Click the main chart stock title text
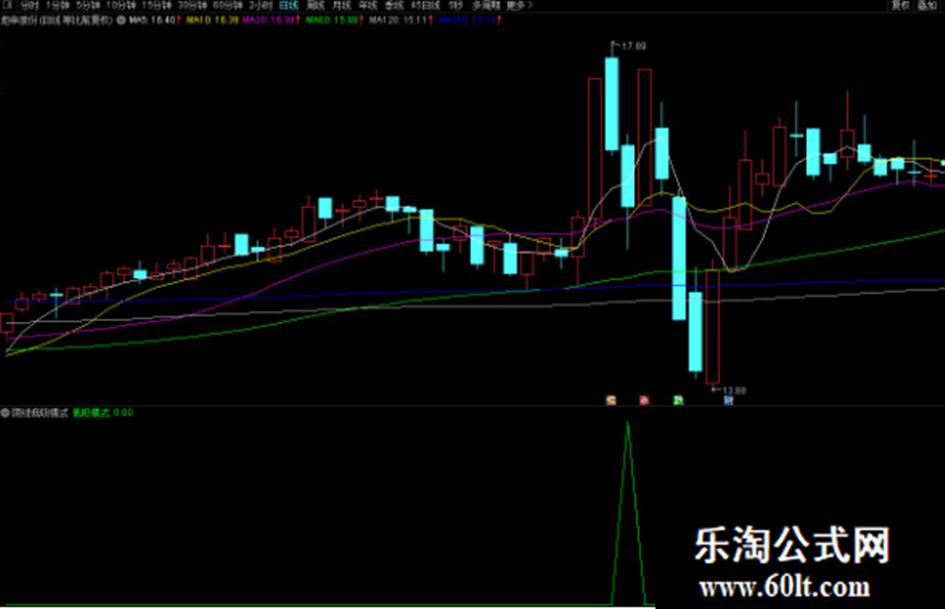This screenshot has height=609, width=945. 57,20
